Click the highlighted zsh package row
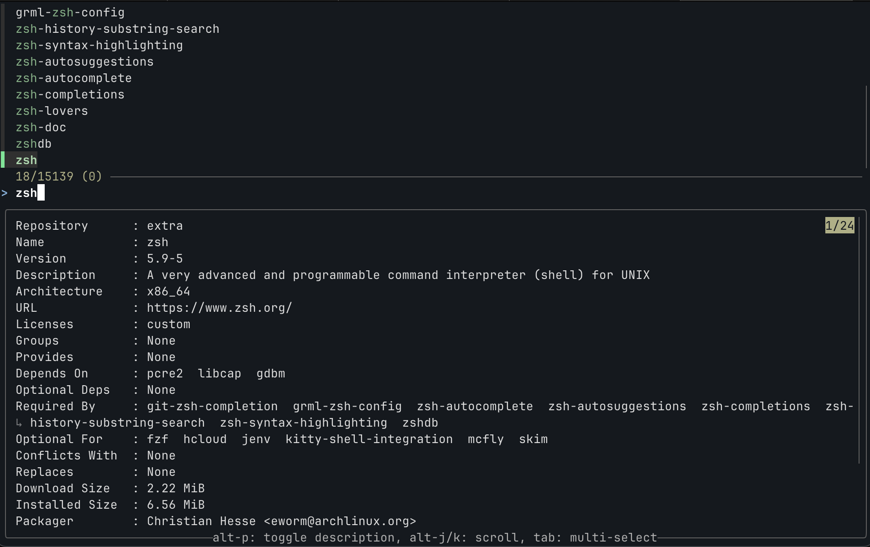Screen dimensions: 870x547 27,160
